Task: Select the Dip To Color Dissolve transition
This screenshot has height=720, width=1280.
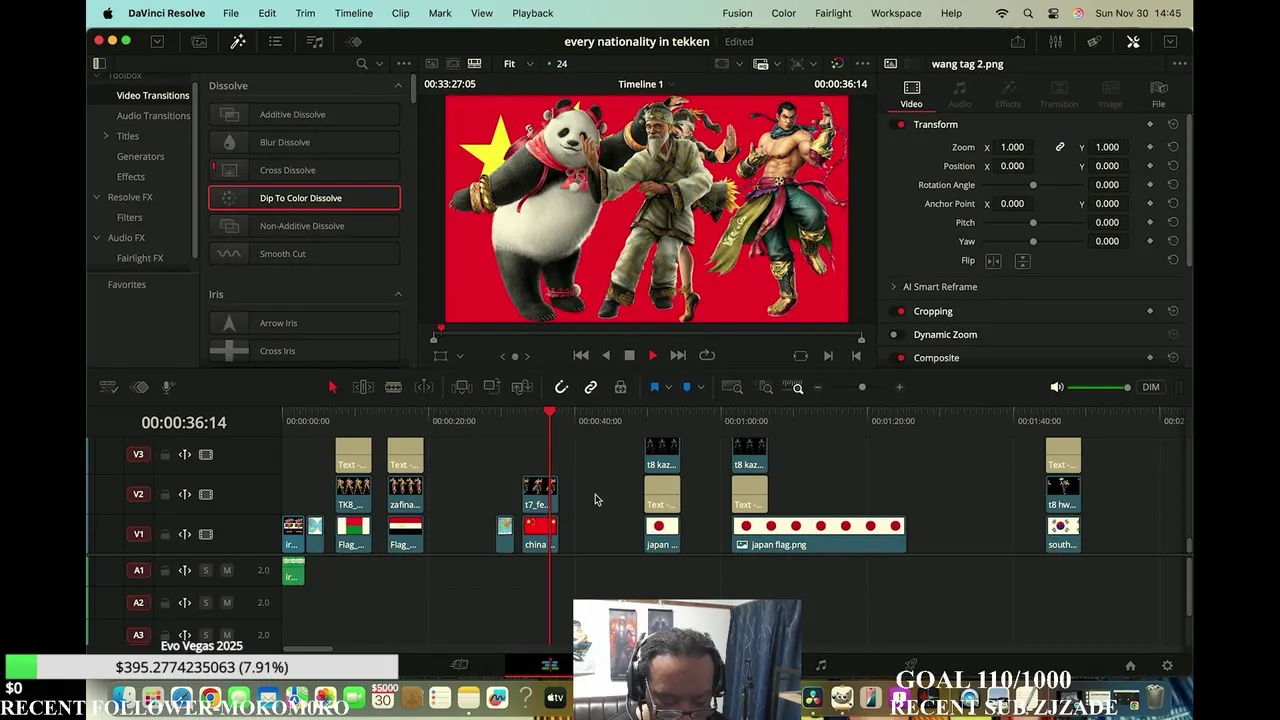Action: (x=305, y=198)
